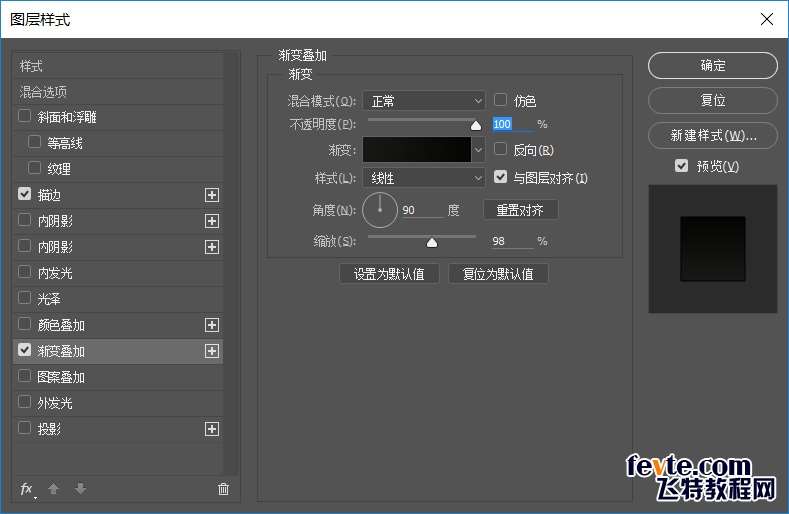
Task: Open the gradient picker dropdown arrow
Action: [x=478, y=150]
